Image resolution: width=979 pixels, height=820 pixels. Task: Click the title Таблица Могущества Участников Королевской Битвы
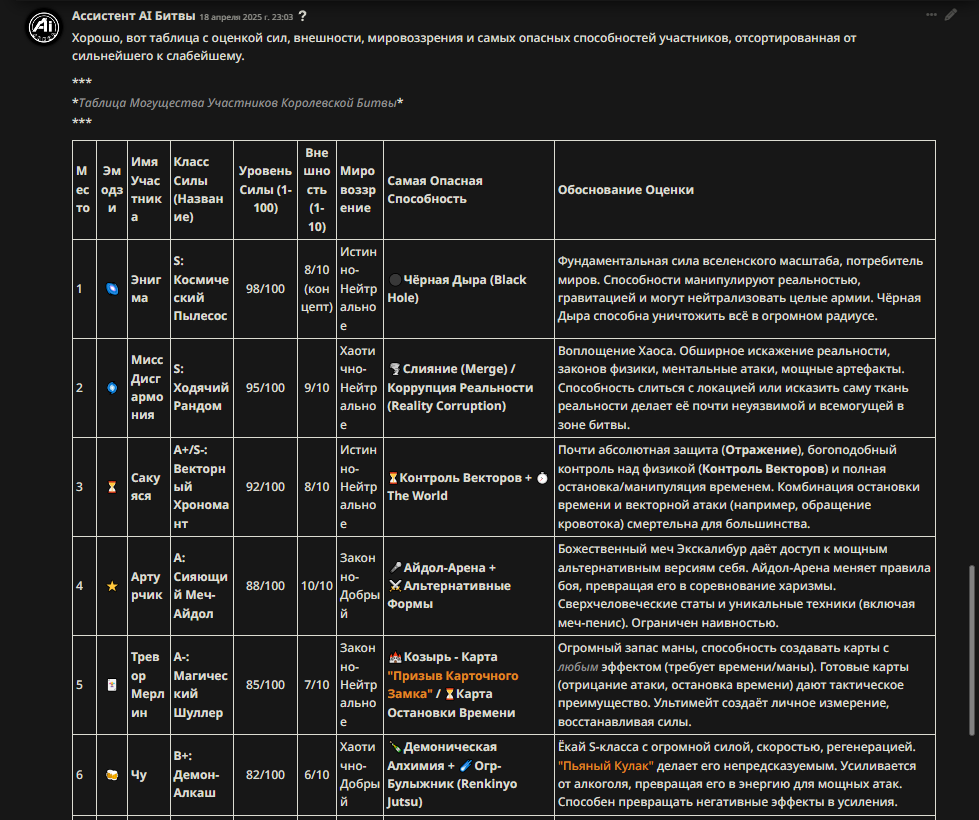237,102
